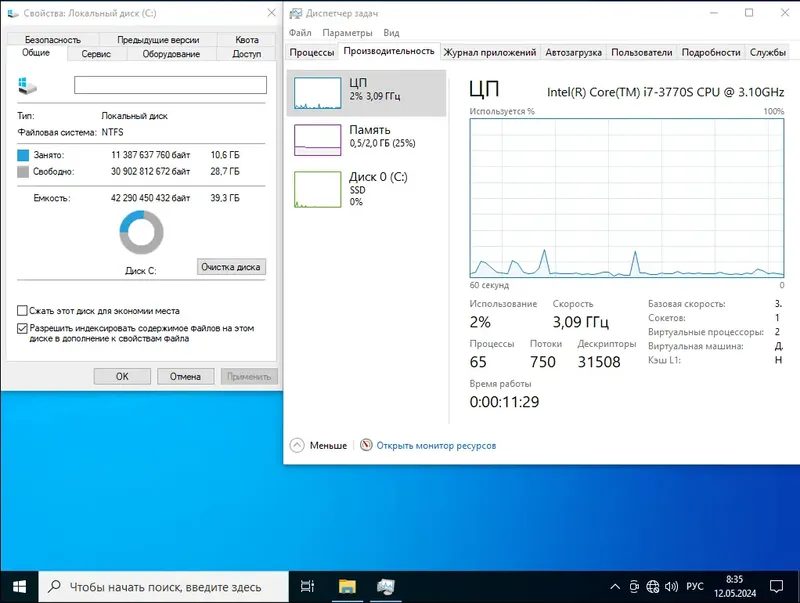The image size is (800, 603).
Task: Click the Применить button
Action: [249, 376]
